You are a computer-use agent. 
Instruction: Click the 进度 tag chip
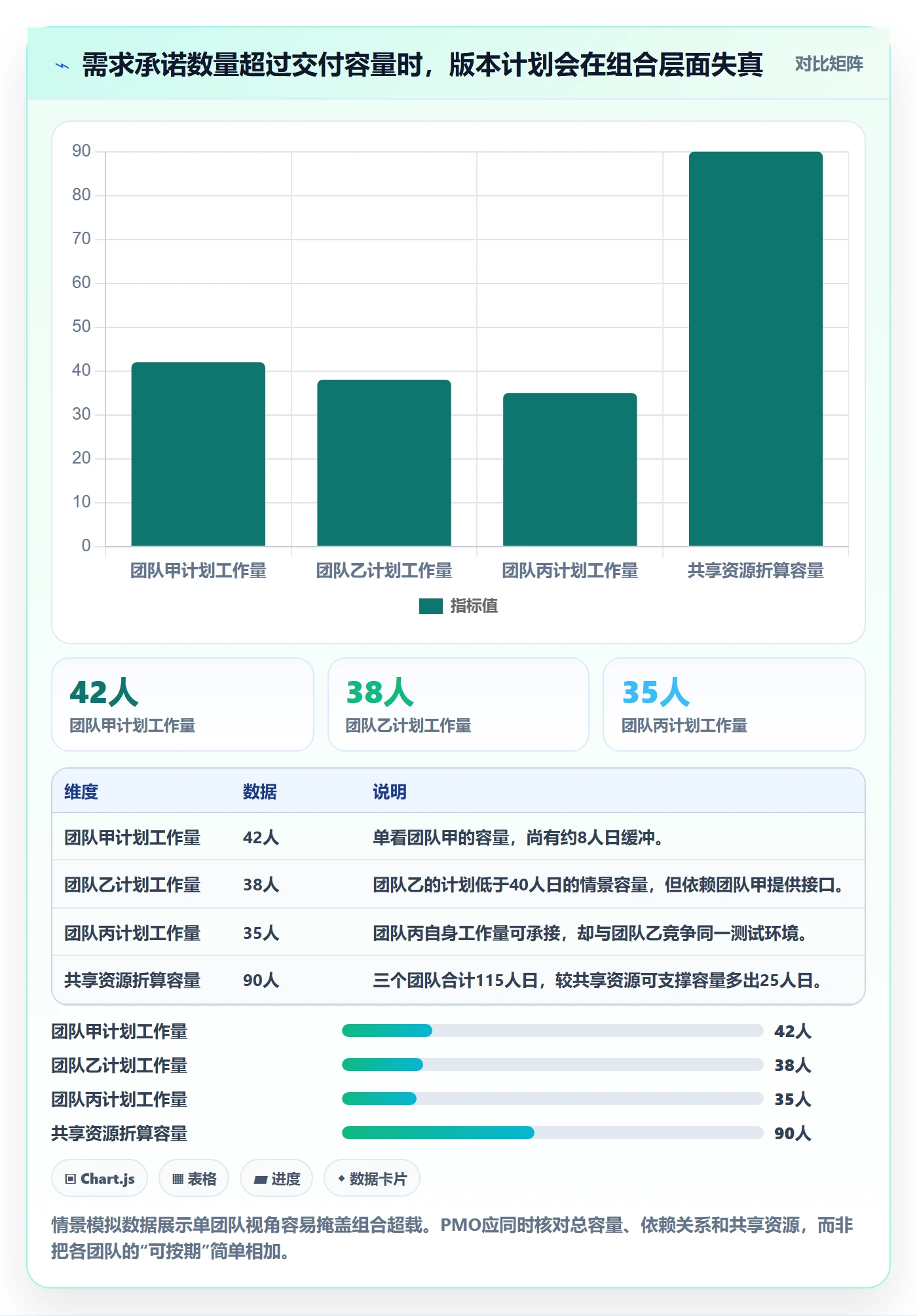[x=276, y=1179]
